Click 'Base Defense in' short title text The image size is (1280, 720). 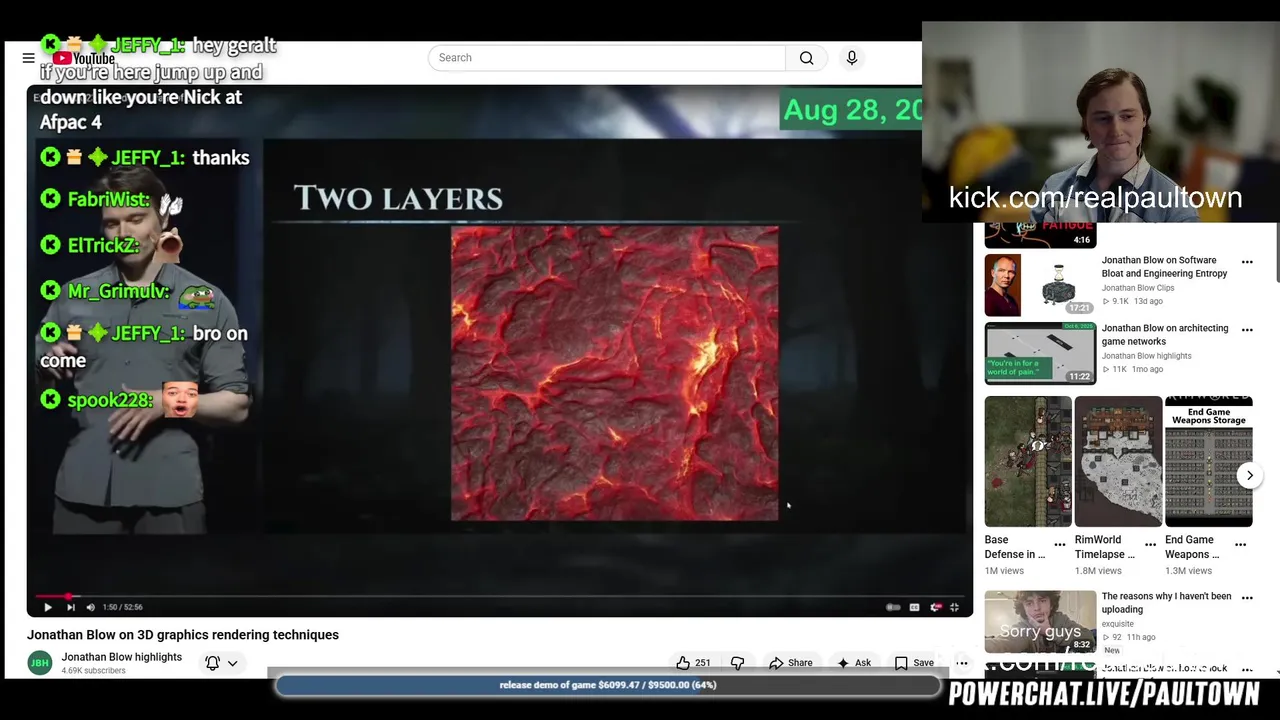pyautogui.click(x=1014, y=547)
